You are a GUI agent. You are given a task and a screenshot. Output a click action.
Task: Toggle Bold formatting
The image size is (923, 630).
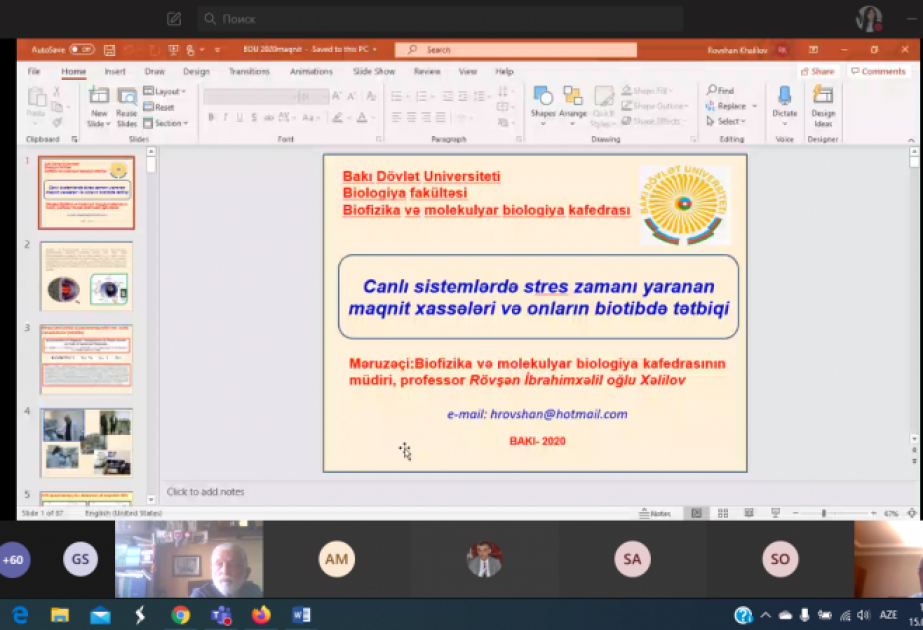[x=211, y=117]
